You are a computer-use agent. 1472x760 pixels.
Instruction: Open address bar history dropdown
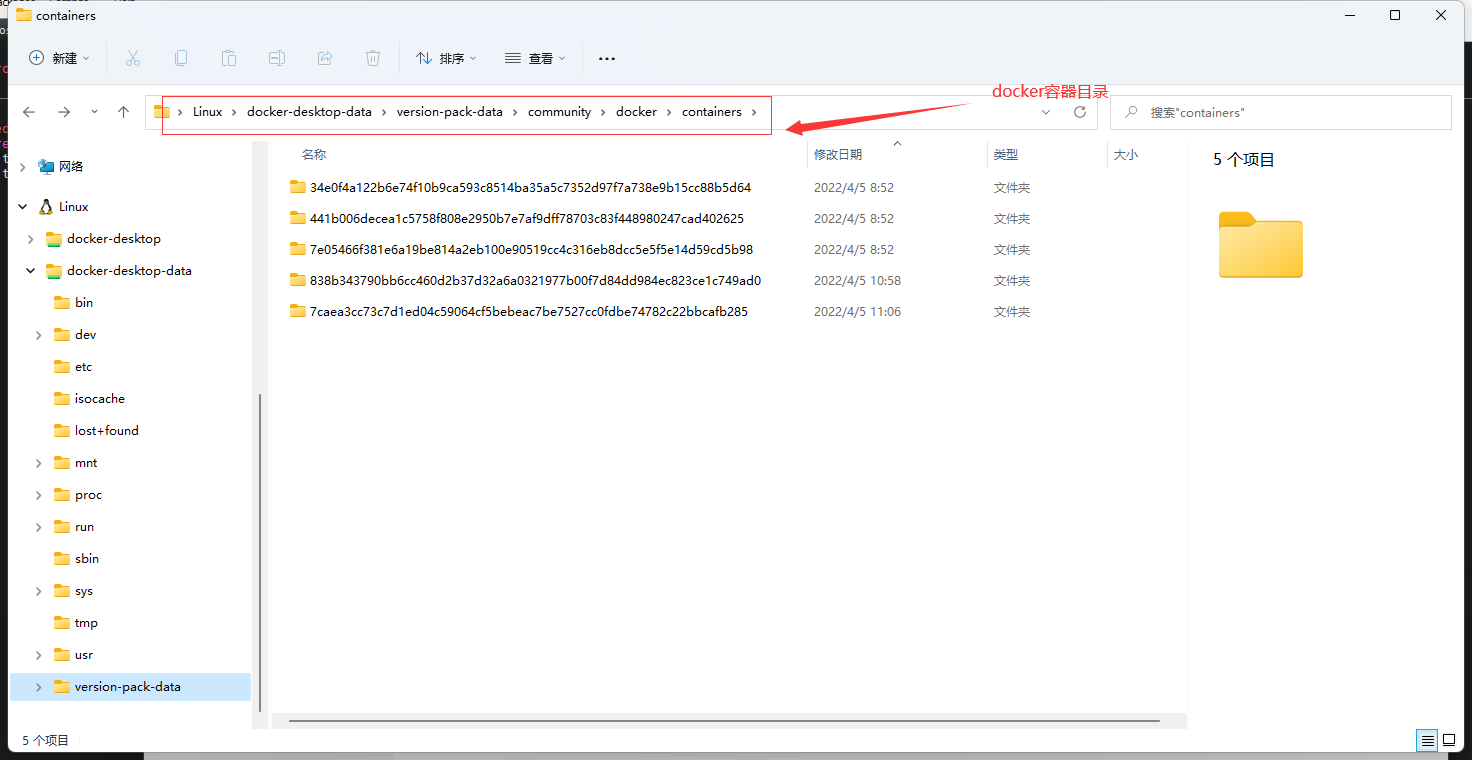[1046, 112]
